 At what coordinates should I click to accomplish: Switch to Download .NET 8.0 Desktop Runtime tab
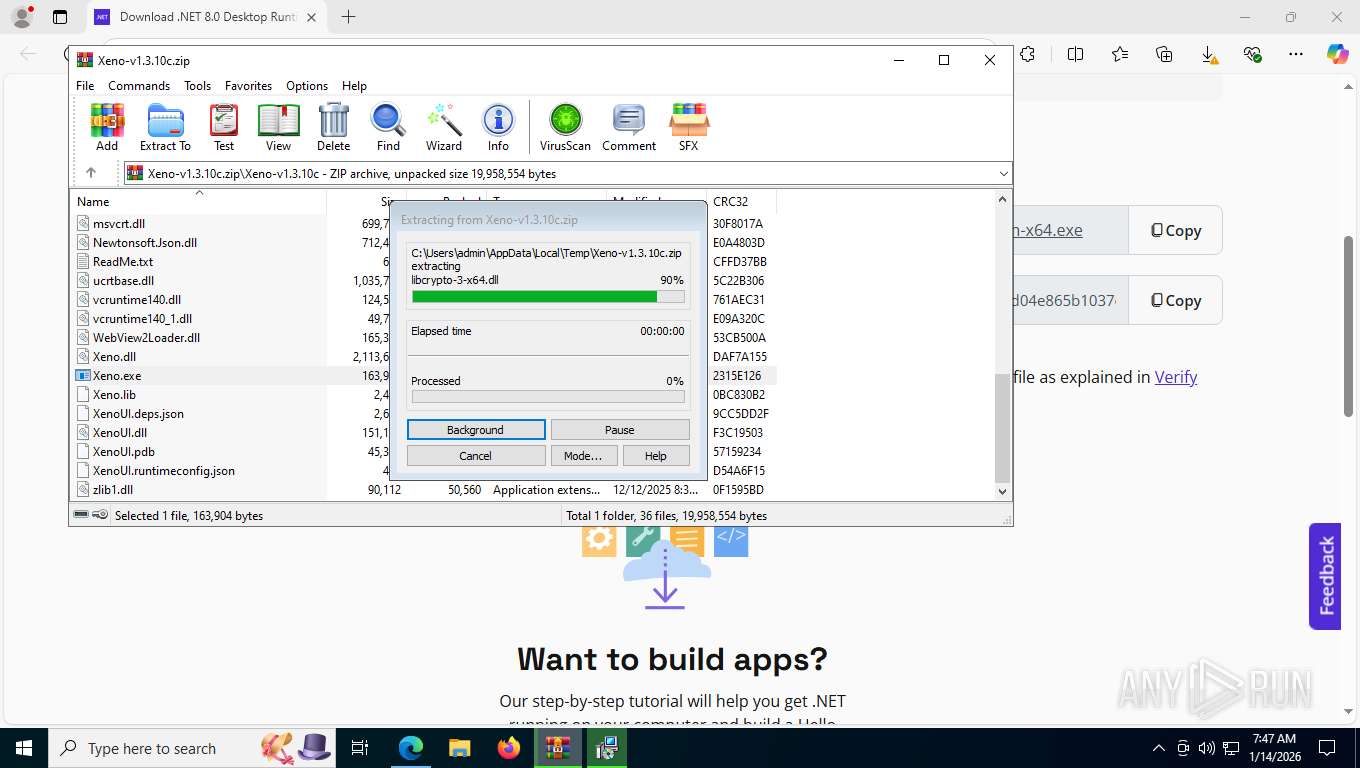[205, 17]
